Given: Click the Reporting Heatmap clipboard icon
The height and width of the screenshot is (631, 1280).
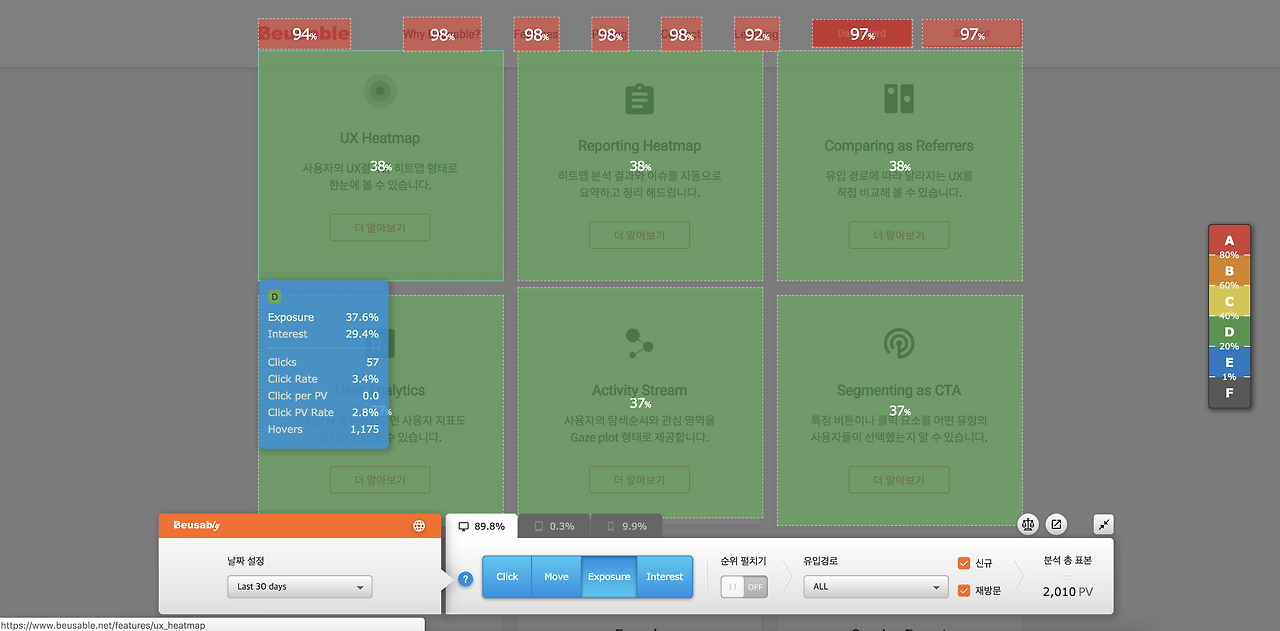Looking at the screenshot, I should [639, 99].
